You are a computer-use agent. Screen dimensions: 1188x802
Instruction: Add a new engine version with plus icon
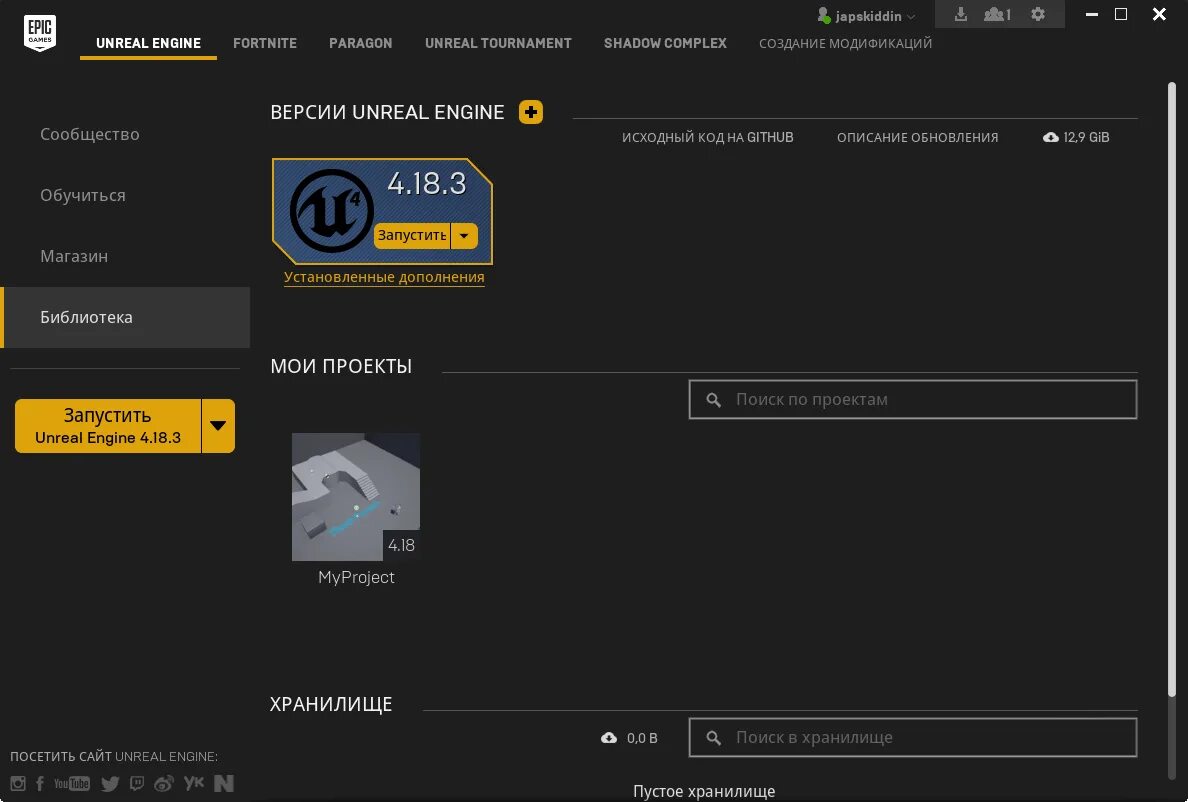pyautogui.click(x=530, y=112)
